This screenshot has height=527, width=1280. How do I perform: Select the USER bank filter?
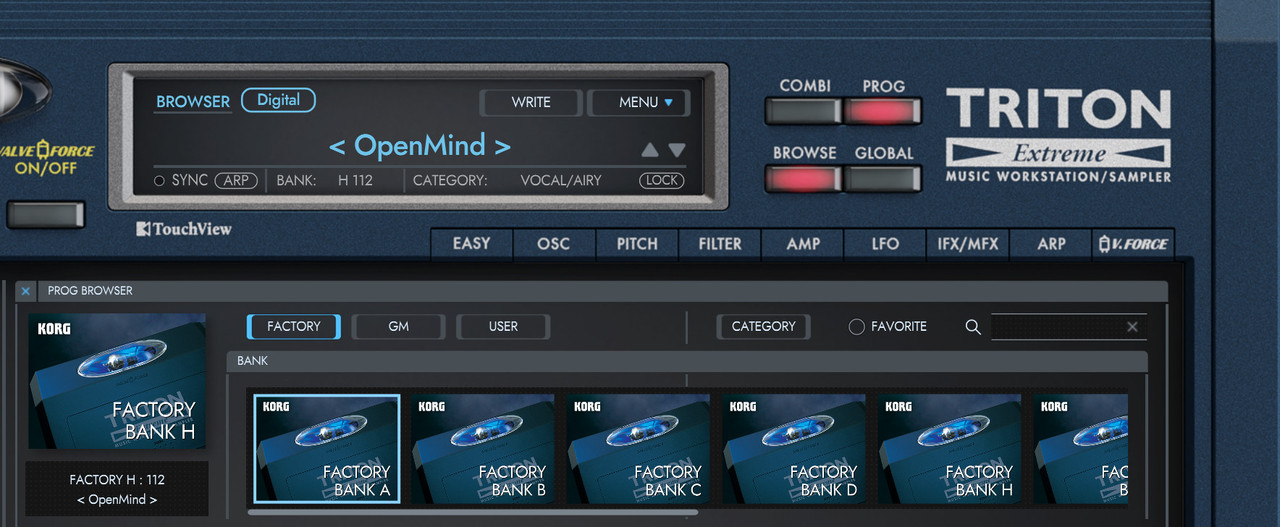[x=503, y=327]
